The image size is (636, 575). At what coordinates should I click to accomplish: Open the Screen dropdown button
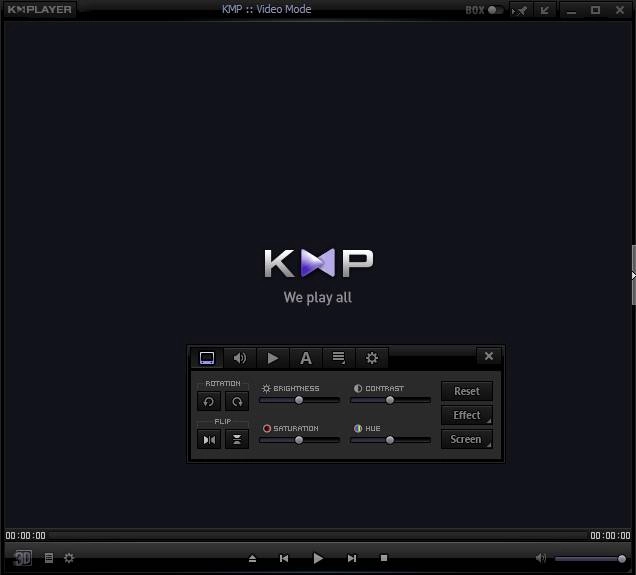pyautogui.click(x=467, y=439)
